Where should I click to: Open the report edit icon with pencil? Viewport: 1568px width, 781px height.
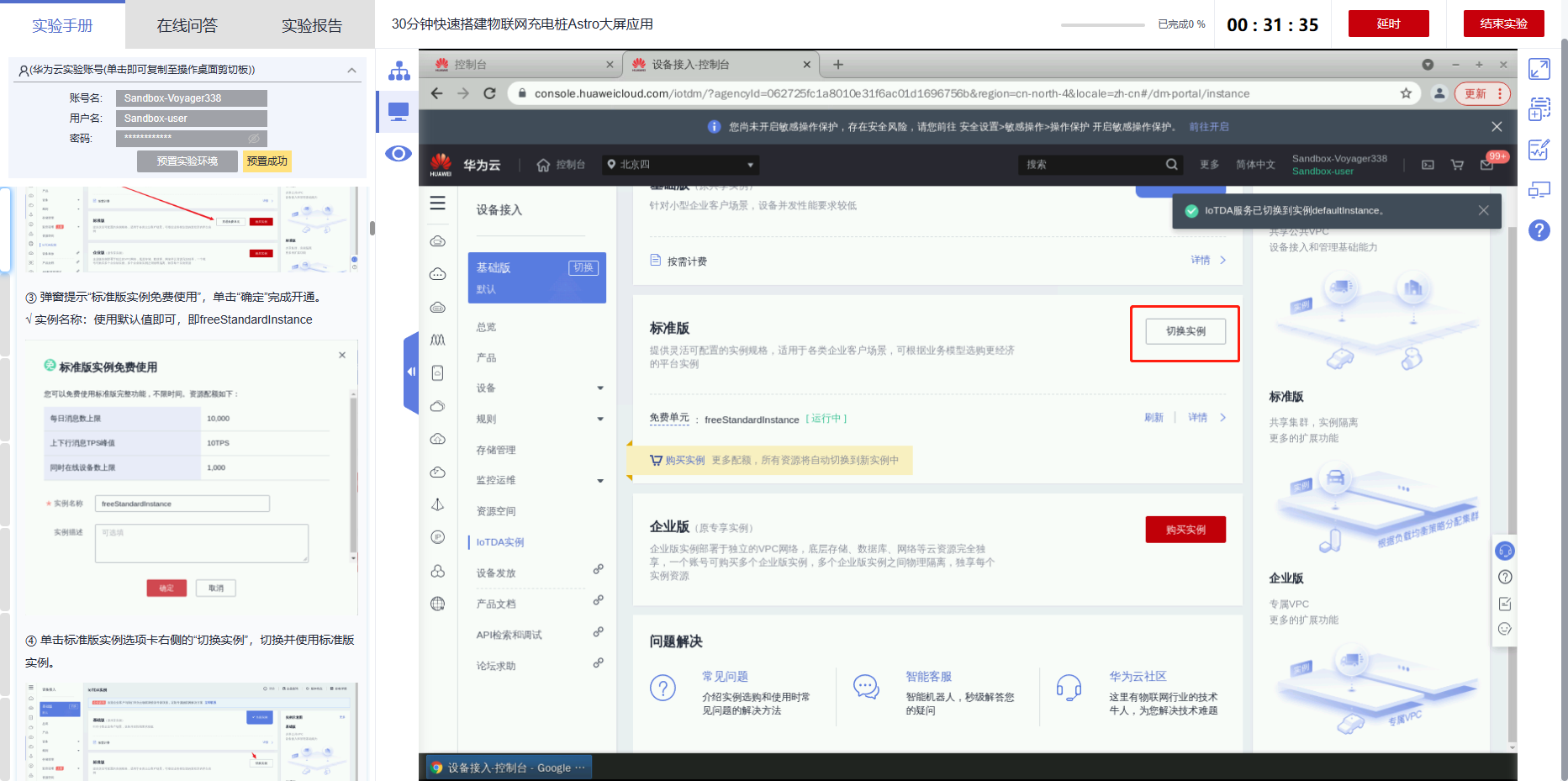[x=1539, y=150]
